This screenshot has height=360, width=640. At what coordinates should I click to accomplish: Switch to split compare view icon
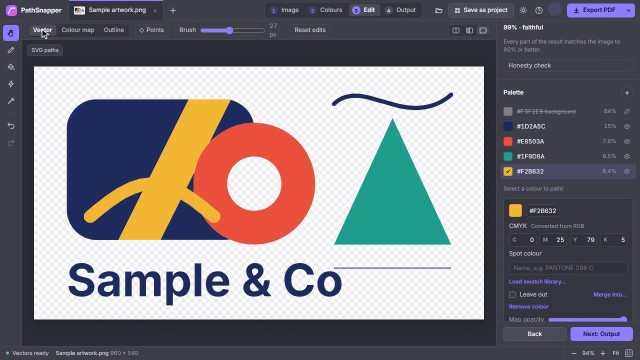tap(456, 31)
